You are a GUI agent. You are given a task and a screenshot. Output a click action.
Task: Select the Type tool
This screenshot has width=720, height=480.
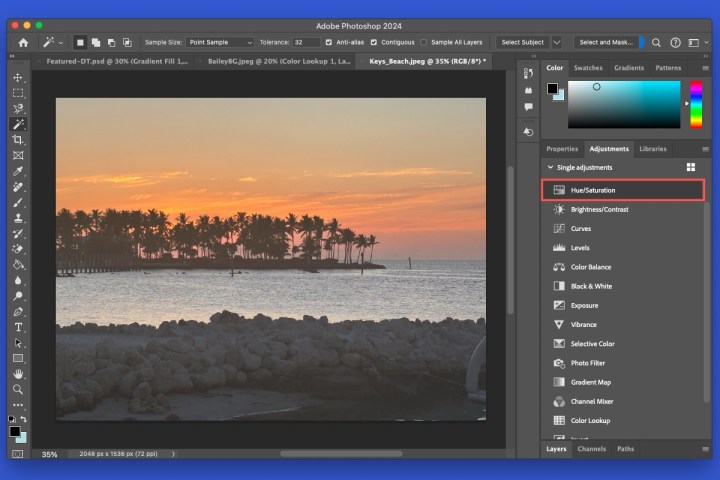(x=18, y=327)
